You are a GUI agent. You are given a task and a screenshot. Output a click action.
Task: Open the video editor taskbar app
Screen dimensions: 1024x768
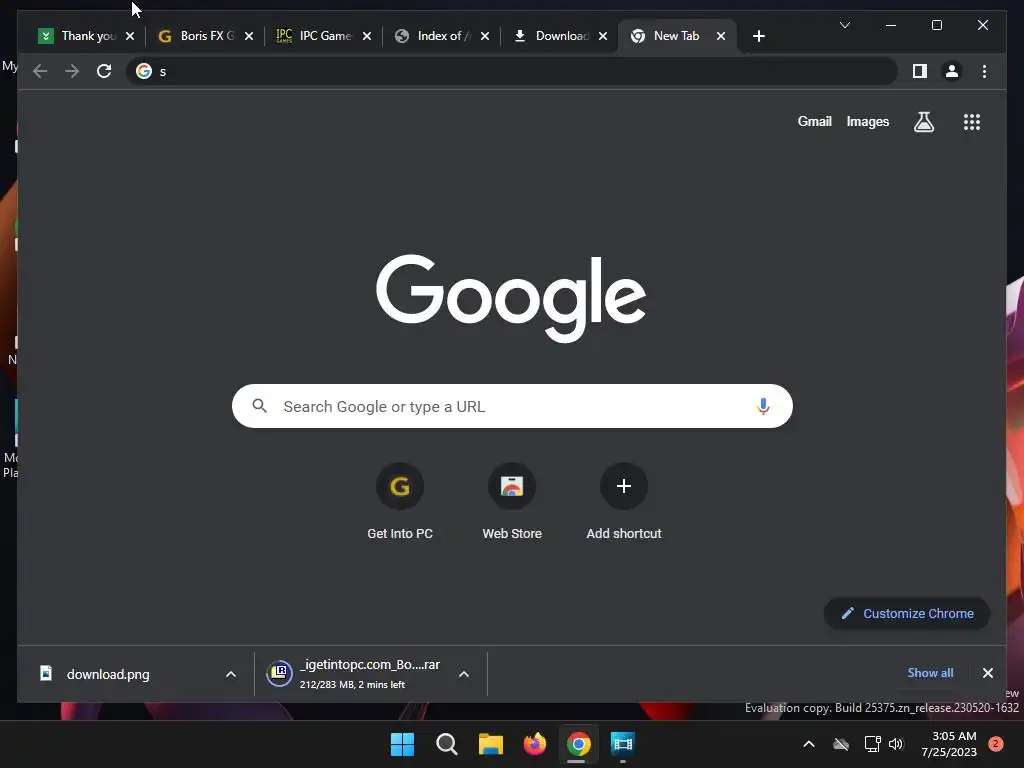[622, 744]
